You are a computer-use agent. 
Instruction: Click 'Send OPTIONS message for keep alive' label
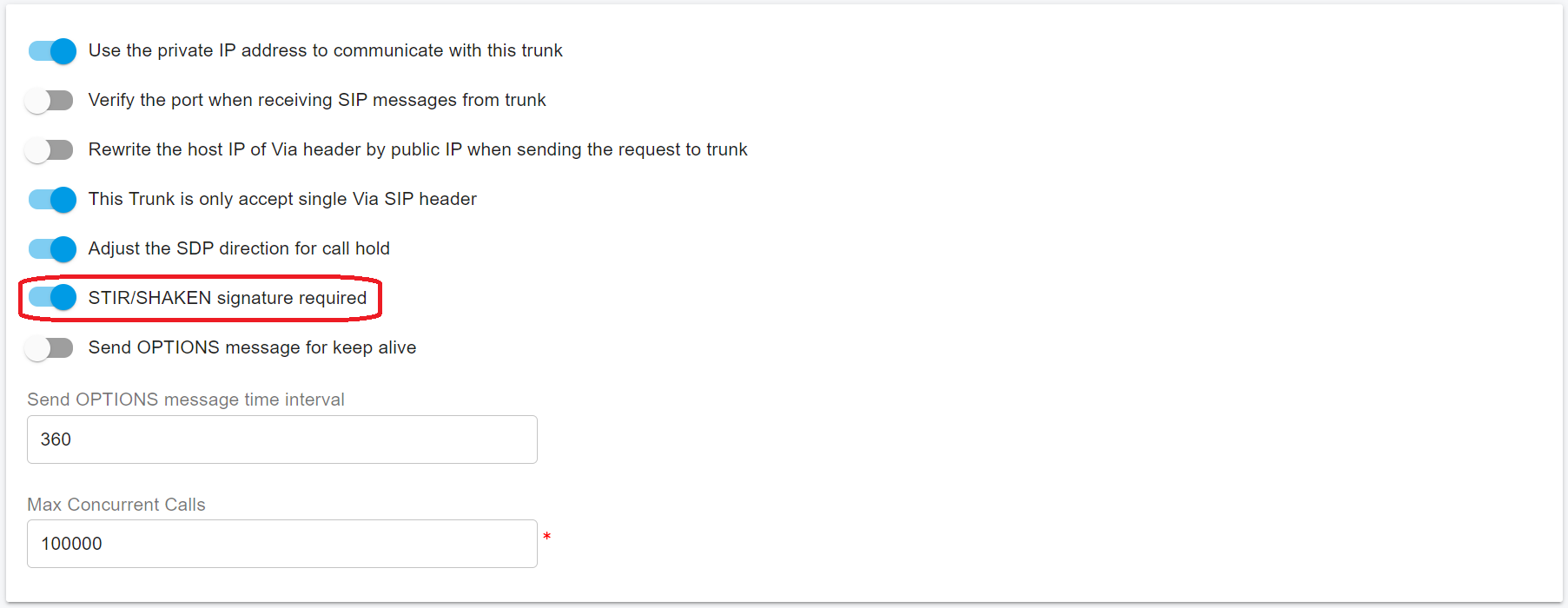[252, 347]
